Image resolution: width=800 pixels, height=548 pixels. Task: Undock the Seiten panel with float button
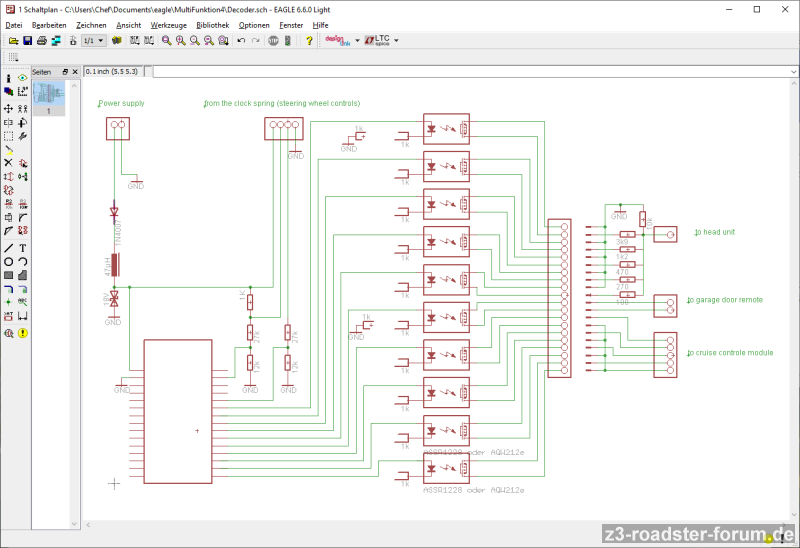pos(65,72)
